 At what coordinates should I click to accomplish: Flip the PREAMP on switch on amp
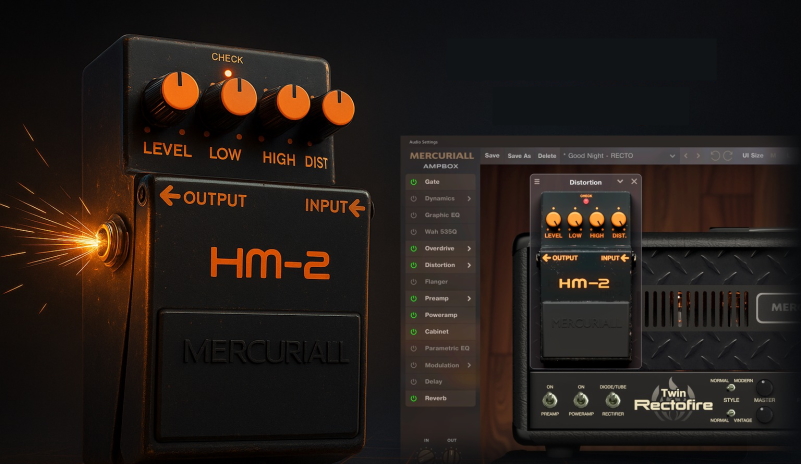click(x=550, y=400)
